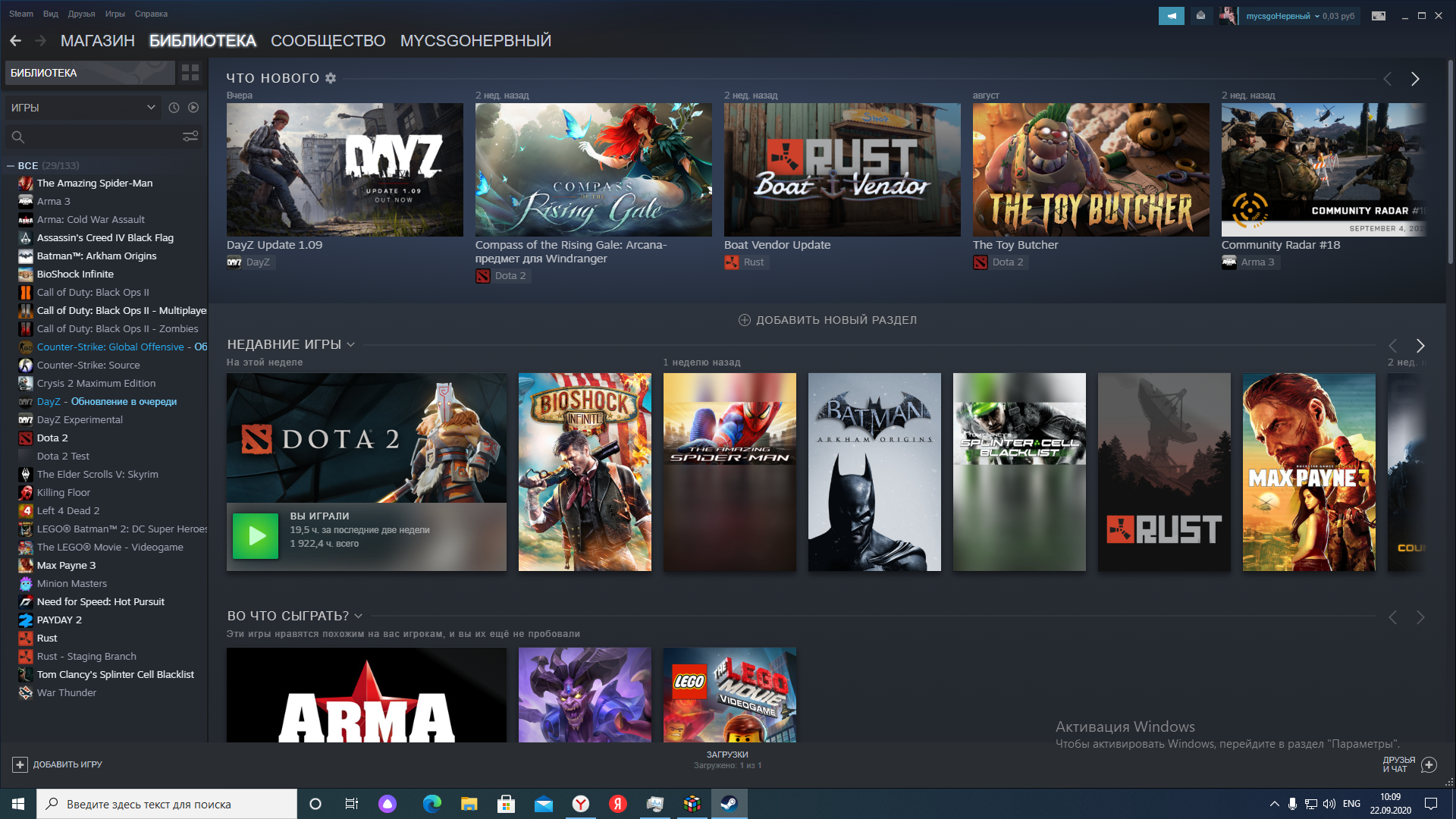Open the MYCSGOНЕРВНЫЙ profile tab

click(x=475, y=41)
